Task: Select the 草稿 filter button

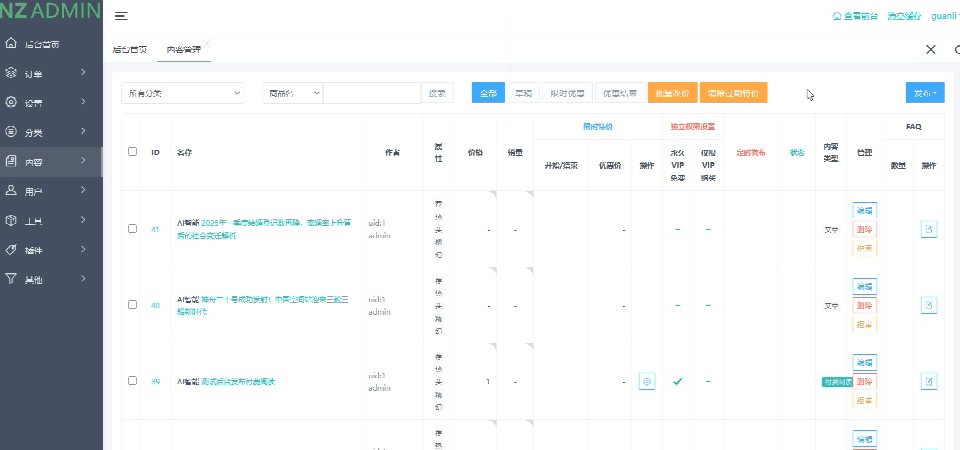Action: [523, 93]
